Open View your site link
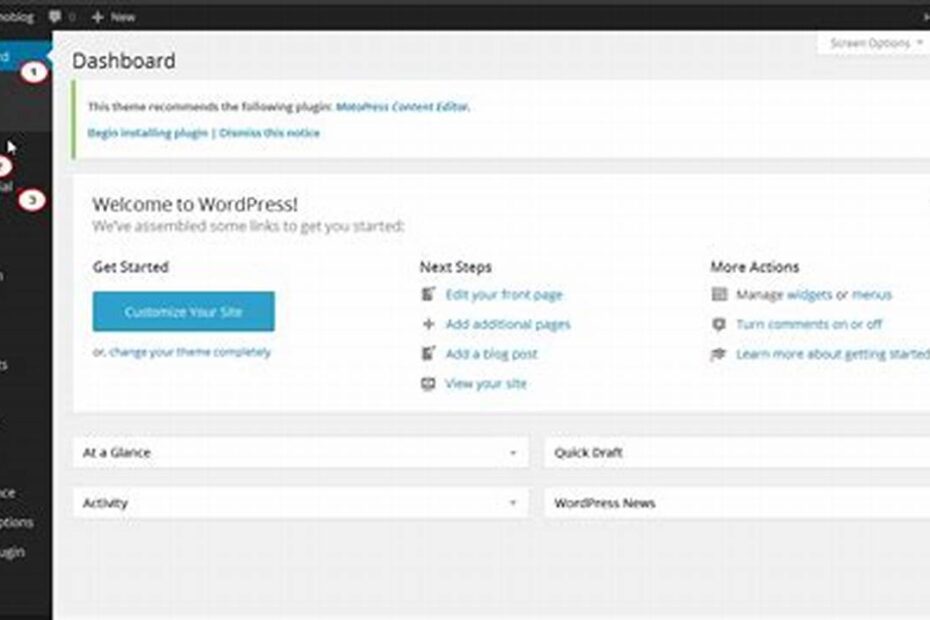930x620 pixels. [x=486, y=384]
